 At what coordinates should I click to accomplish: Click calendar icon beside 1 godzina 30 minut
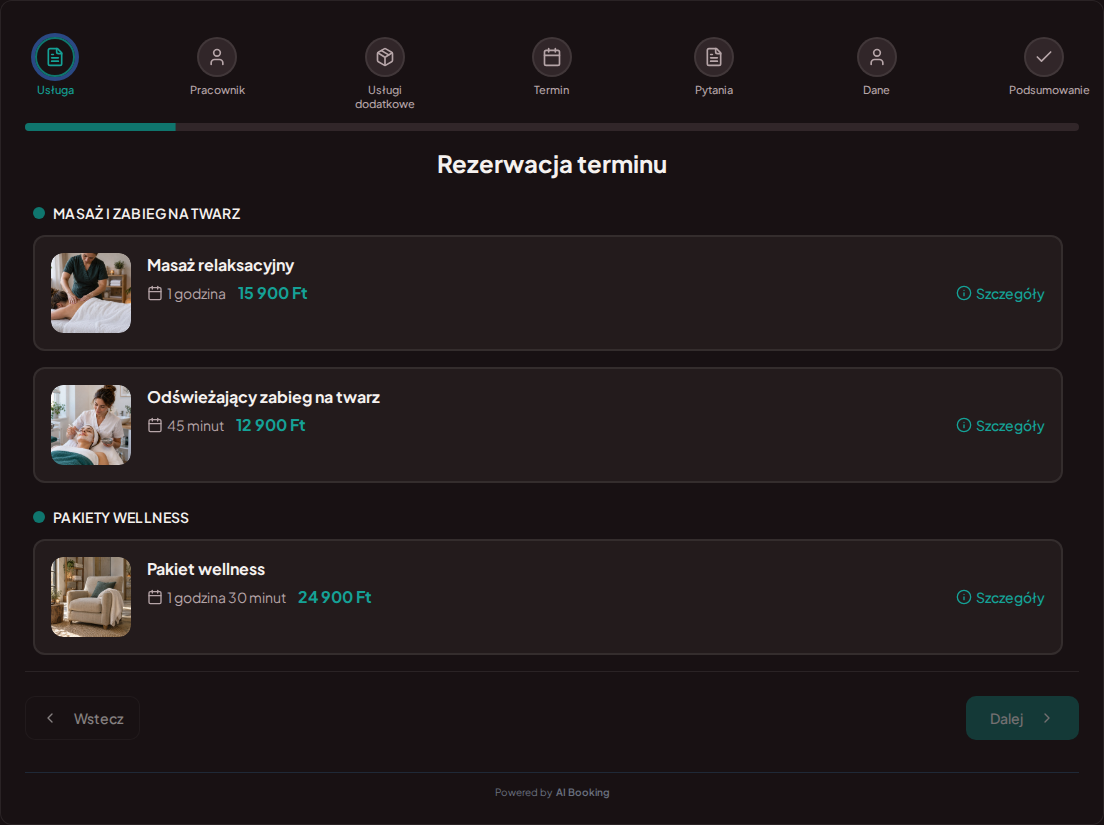coord(155,597)
